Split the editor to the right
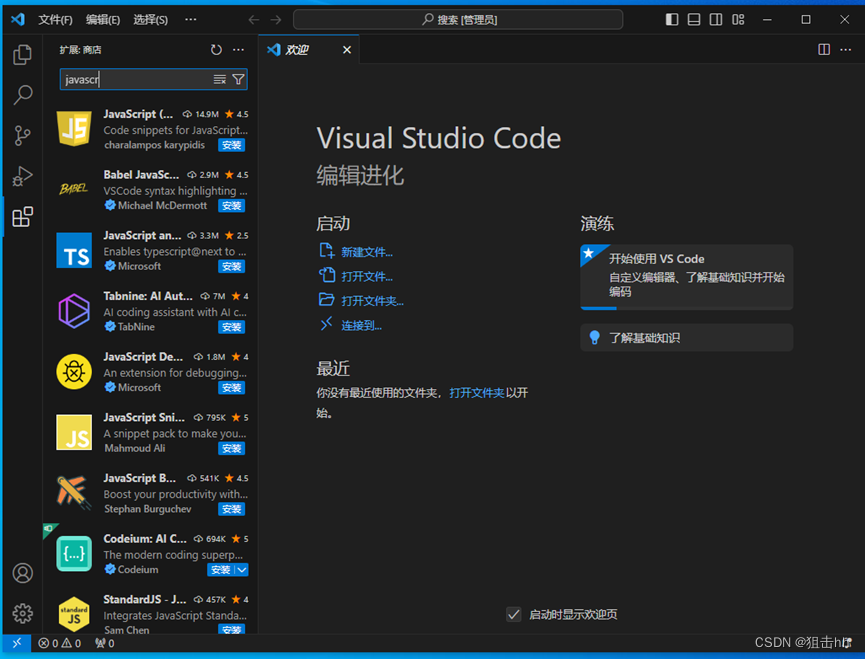This screenshot has height=659, width=865. click(x=824, y=50)
